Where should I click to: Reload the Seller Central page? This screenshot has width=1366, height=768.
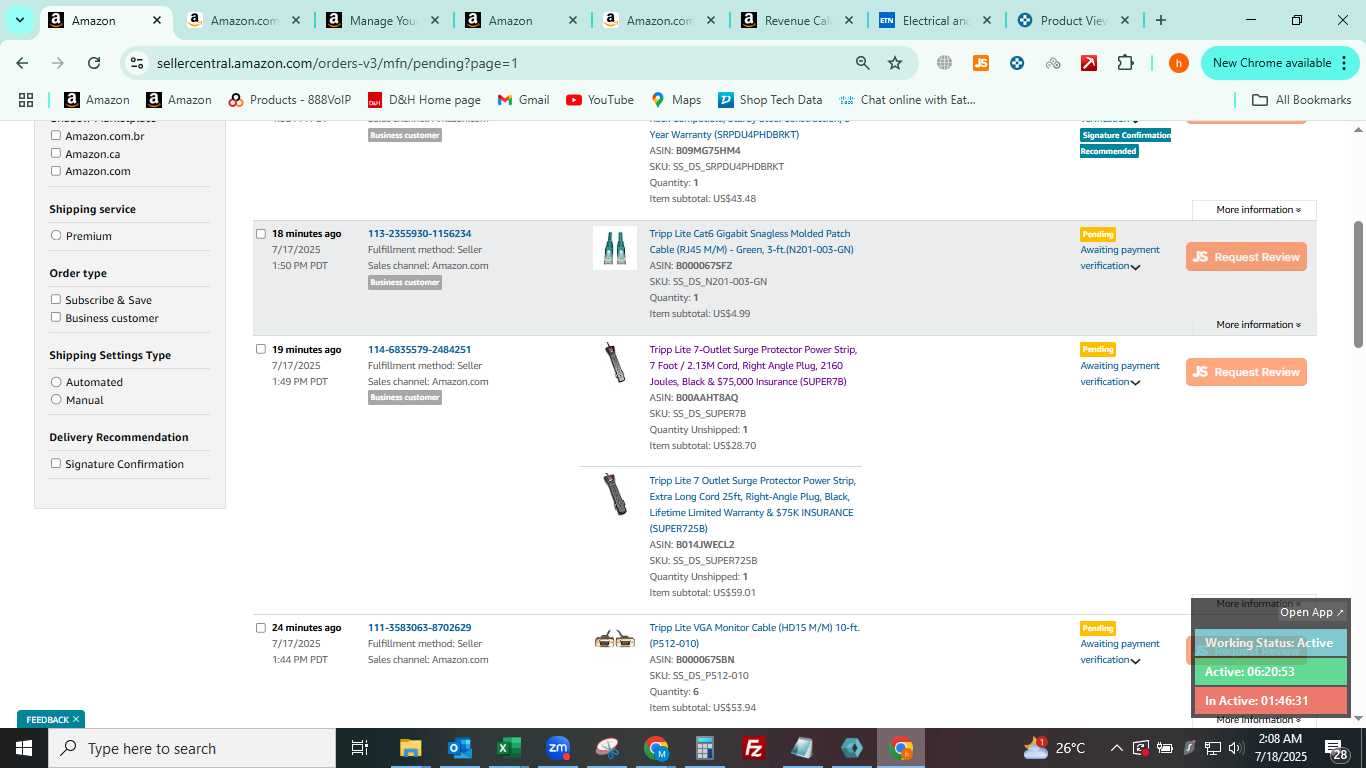click(94, 63)
